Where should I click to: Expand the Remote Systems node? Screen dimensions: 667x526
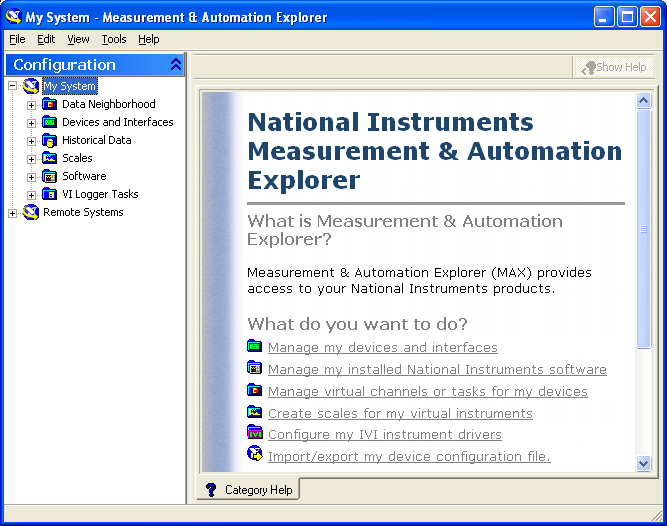[x=13, y=213]
